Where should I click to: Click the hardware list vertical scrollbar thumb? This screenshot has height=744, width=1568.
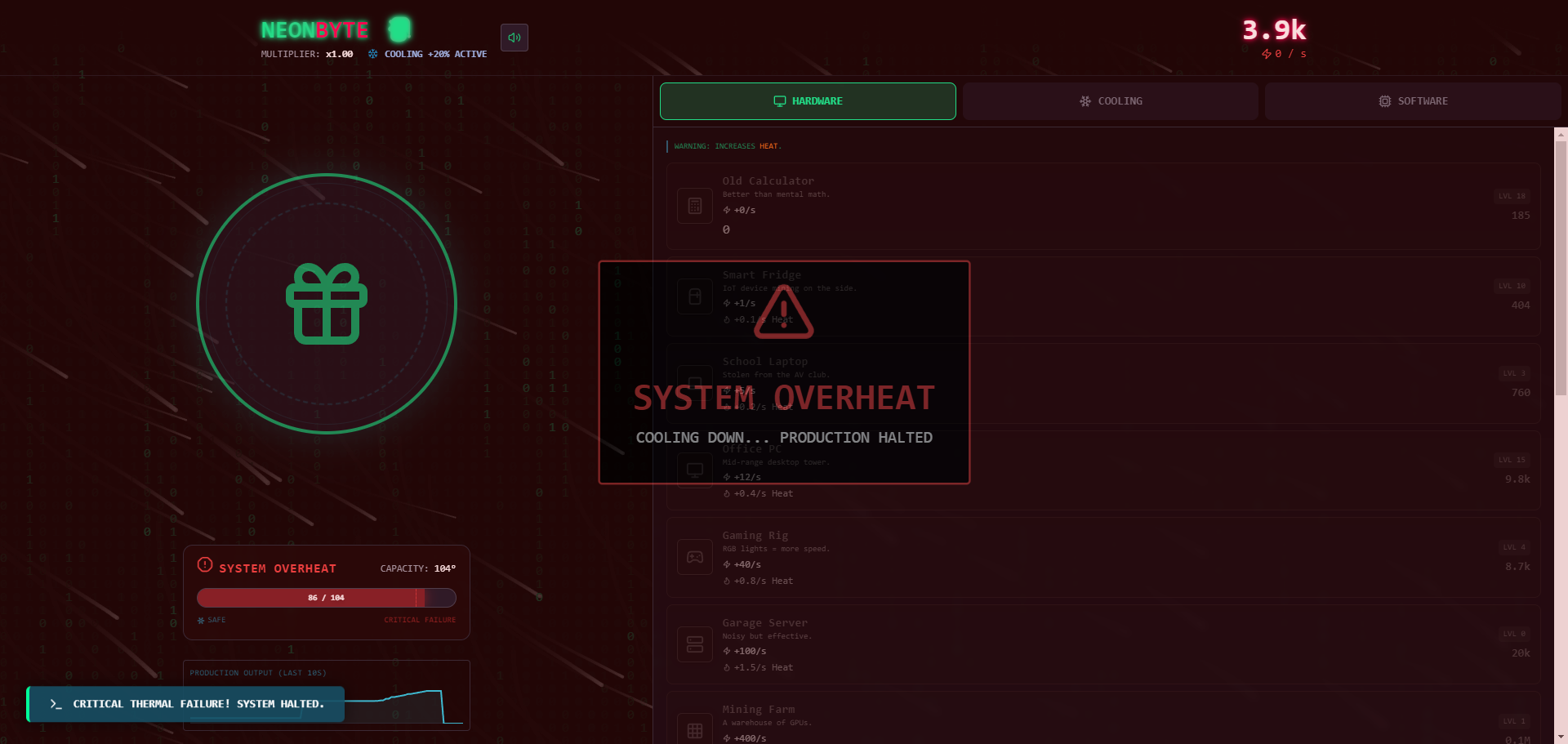point(1561,269)
